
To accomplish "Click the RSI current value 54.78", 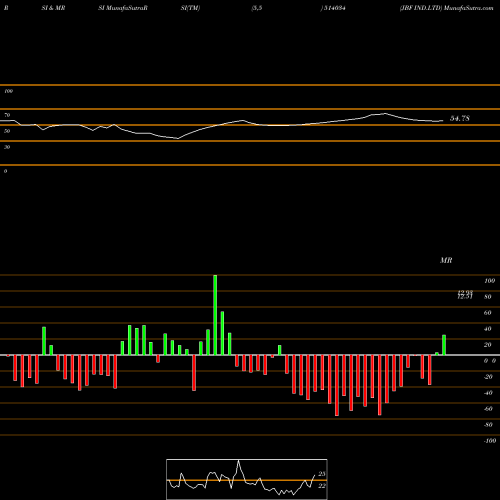I will tap(460, 118).
